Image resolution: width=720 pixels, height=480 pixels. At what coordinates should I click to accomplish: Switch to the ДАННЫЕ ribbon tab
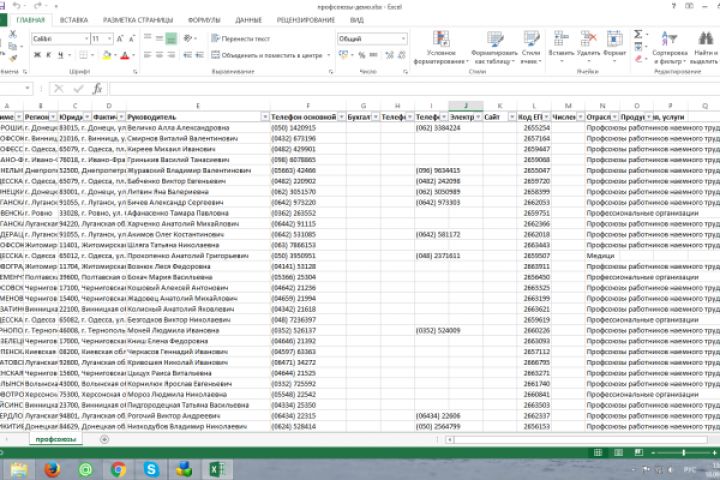pos(248,20)
